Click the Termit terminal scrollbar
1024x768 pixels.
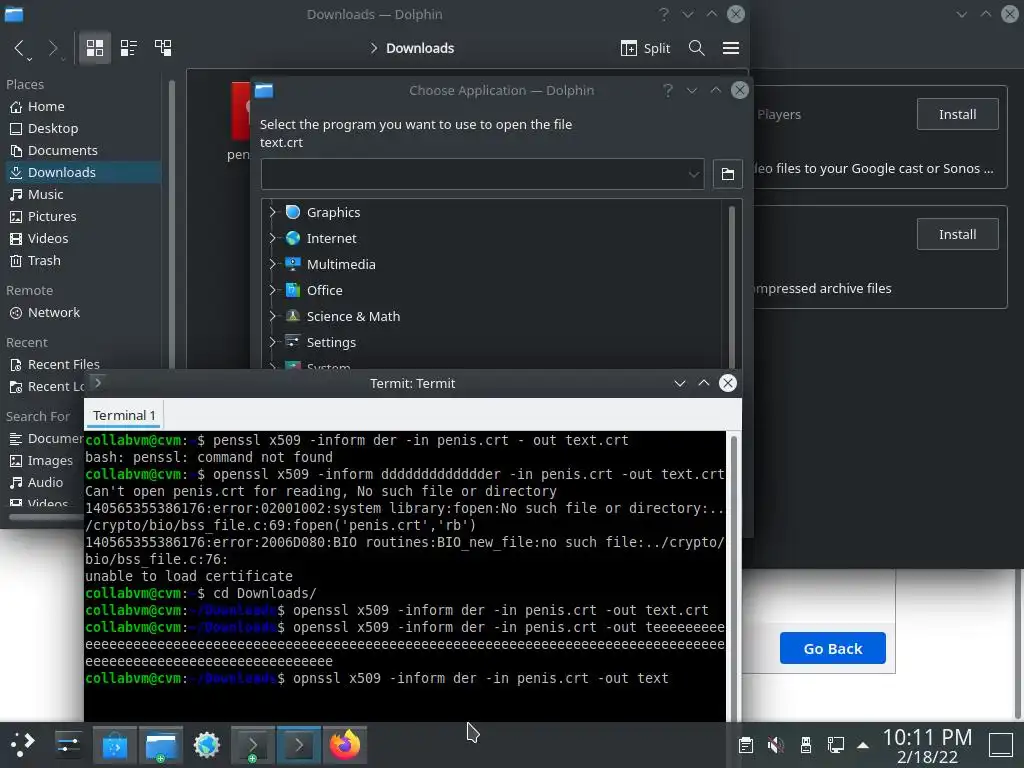(734, 575)
